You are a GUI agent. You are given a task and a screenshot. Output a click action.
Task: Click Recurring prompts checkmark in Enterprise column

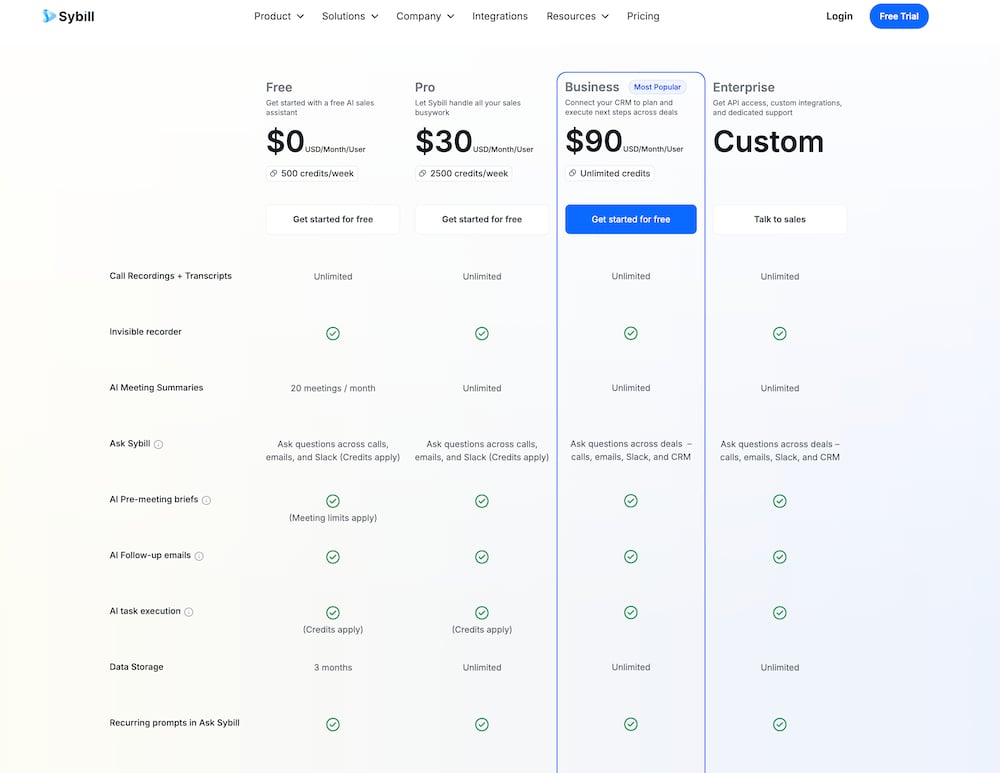pos(779,724)
